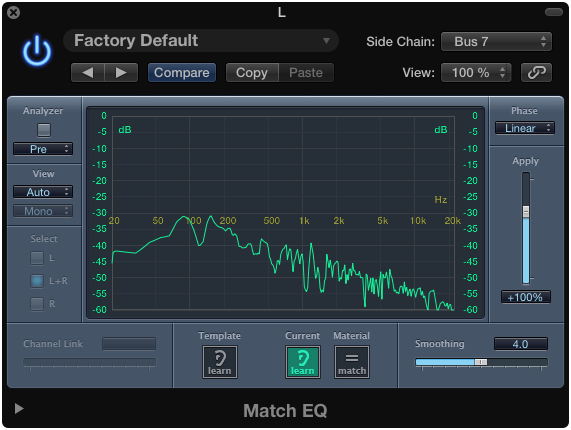Click the Paste button
Image resolution: width=571 pixels, height=430 pixels.
click(x=306, y=72)
